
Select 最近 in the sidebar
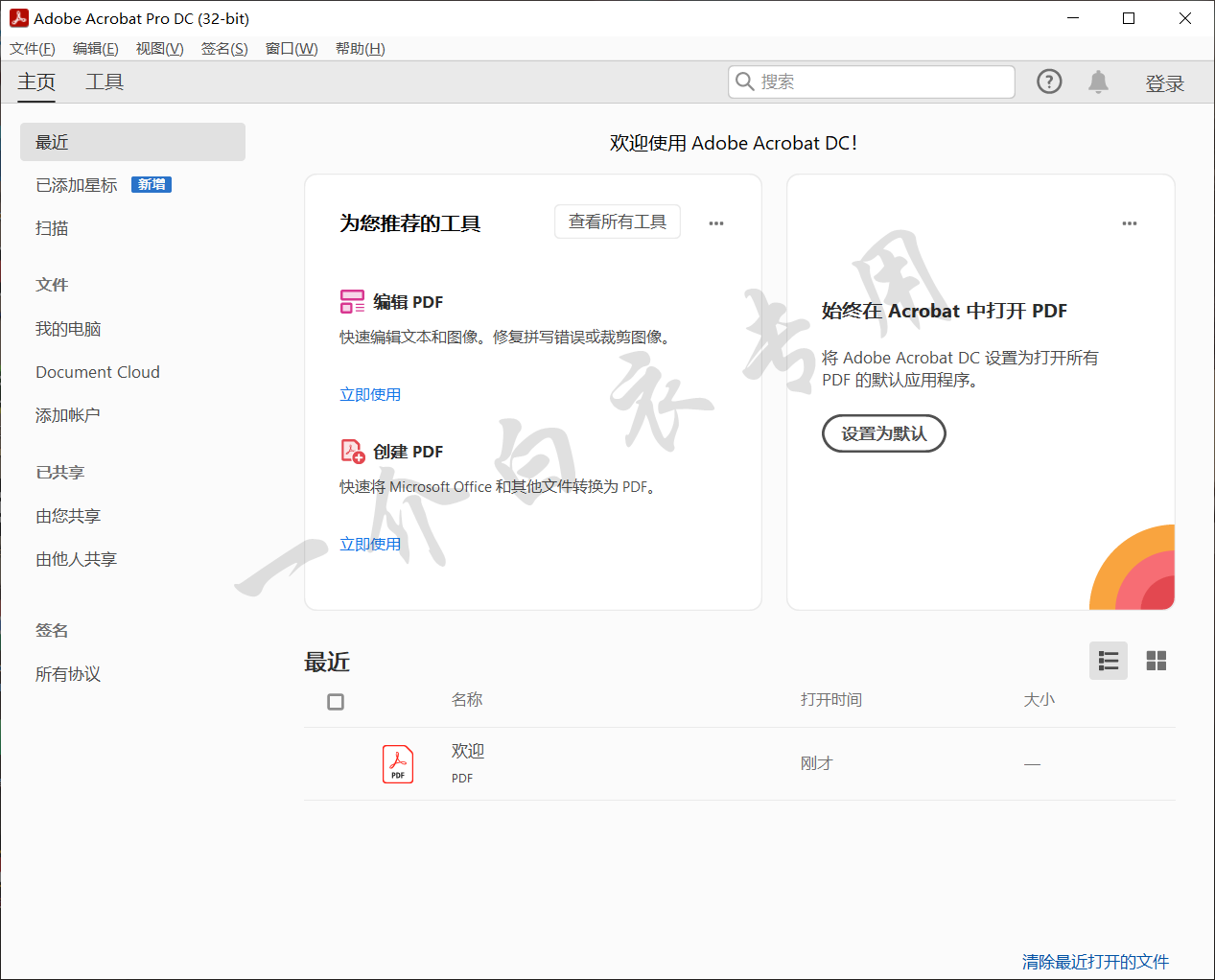(x=132, y=142)
